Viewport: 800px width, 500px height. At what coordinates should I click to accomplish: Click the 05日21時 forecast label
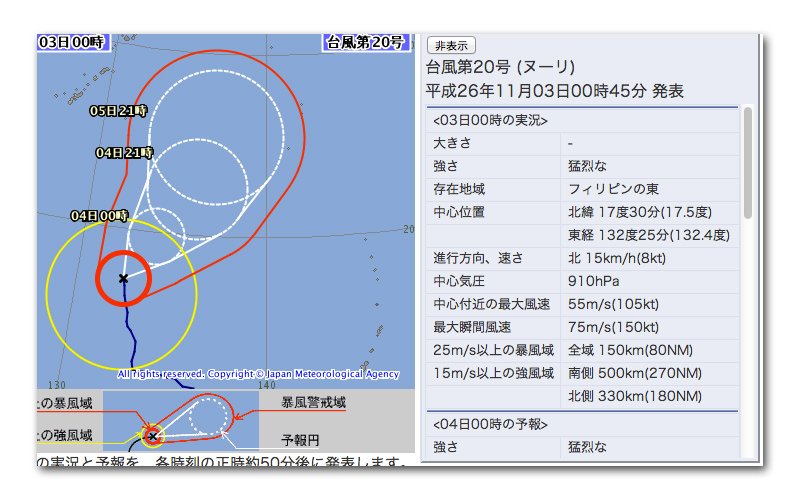pyautogui.click(x=118, y=111)
